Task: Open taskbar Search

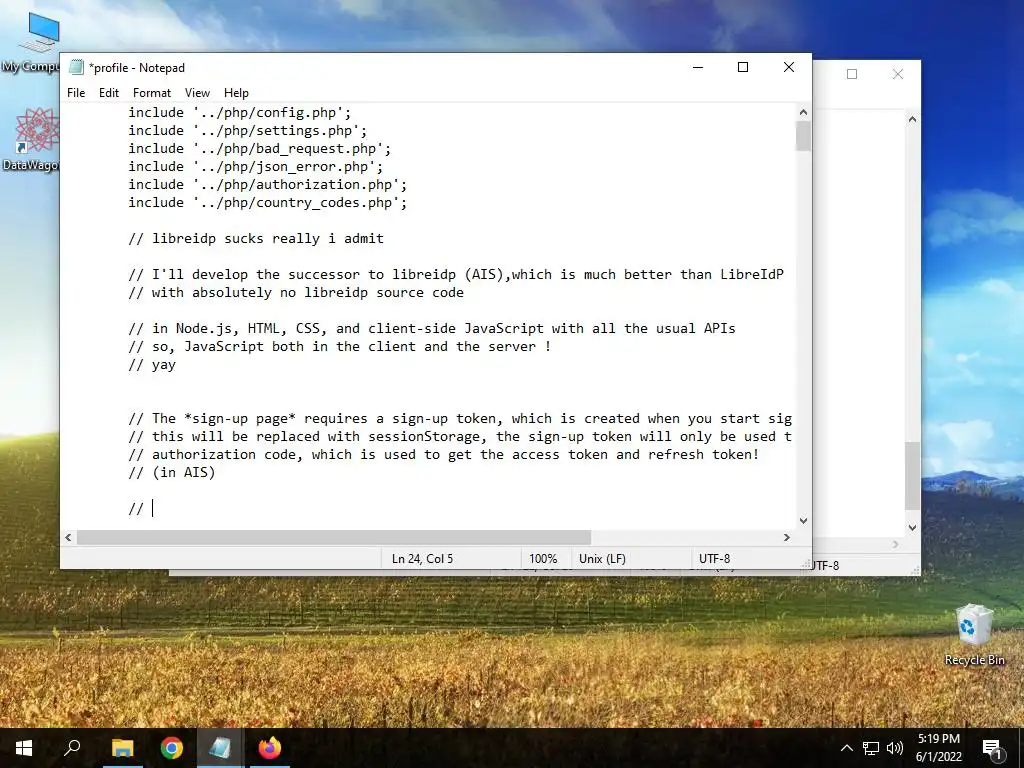Action: [72, 748]
